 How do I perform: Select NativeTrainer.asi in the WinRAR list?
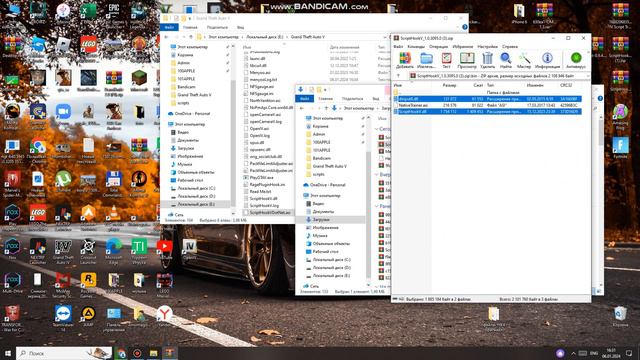point(487,105)
